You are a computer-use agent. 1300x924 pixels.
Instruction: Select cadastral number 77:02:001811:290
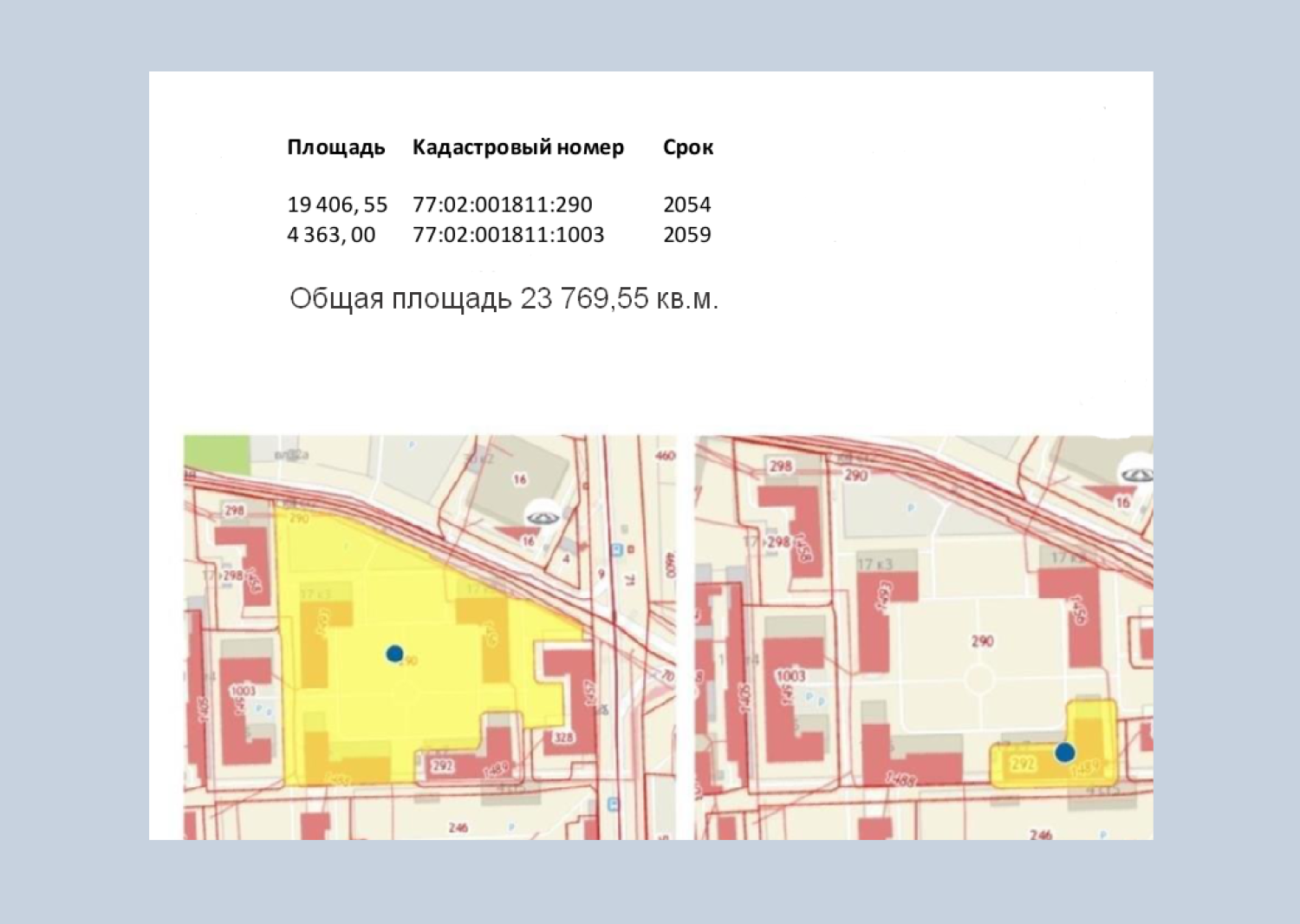point(502,205)
